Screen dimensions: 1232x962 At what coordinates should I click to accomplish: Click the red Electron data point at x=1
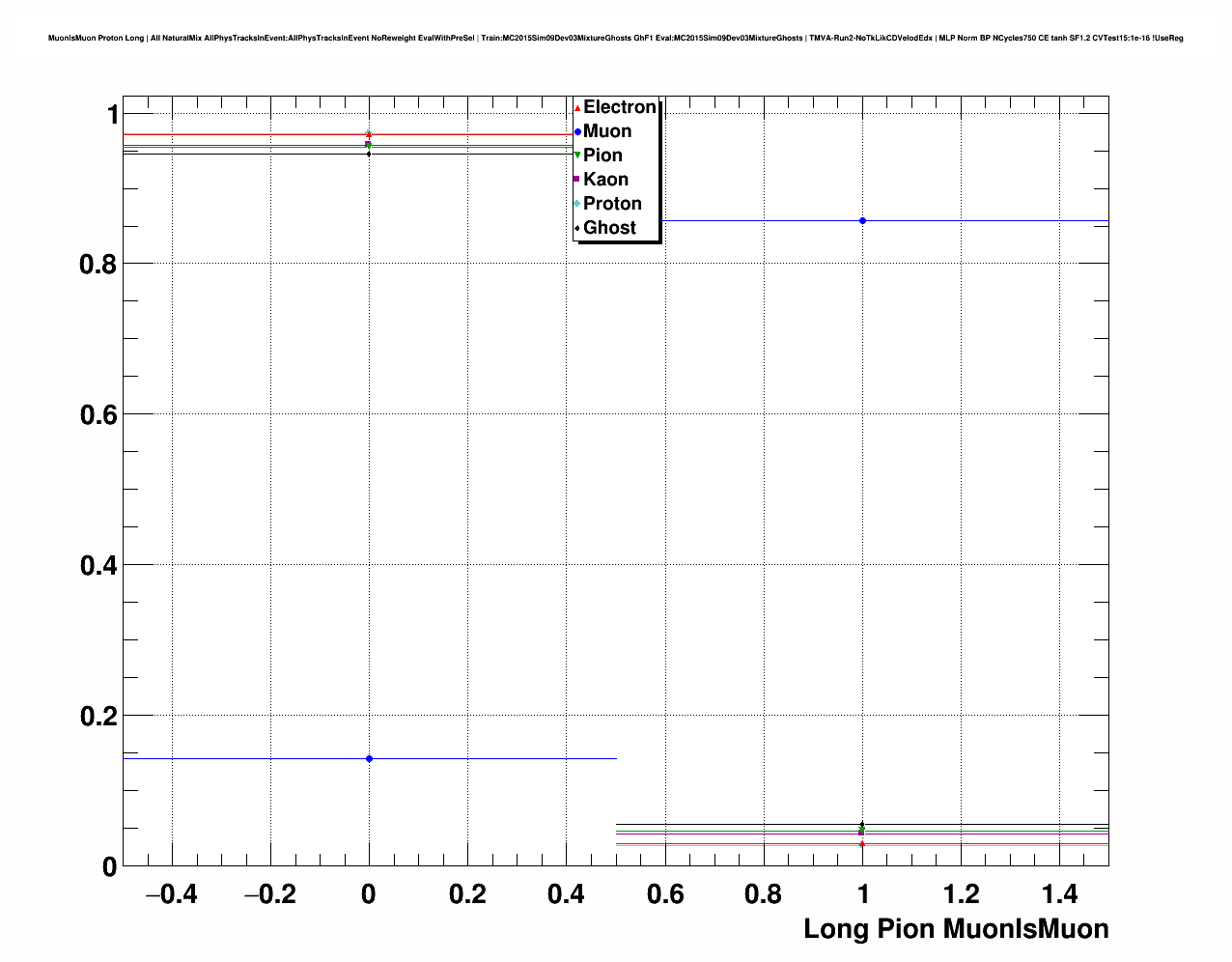point(862,845)
